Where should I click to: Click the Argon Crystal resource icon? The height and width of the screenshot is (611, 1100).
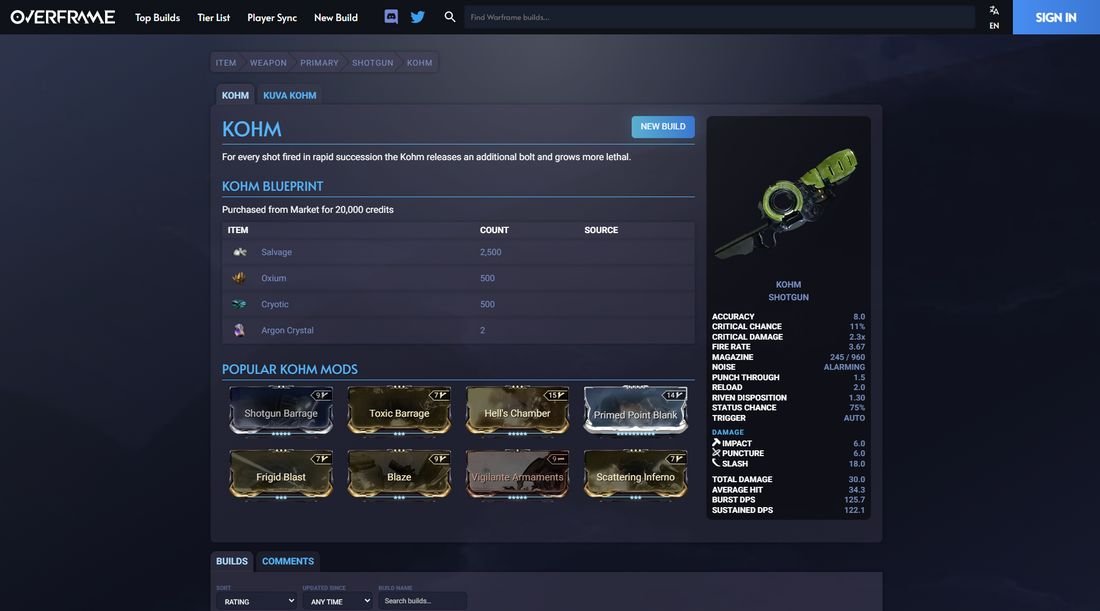click(239, 330)
